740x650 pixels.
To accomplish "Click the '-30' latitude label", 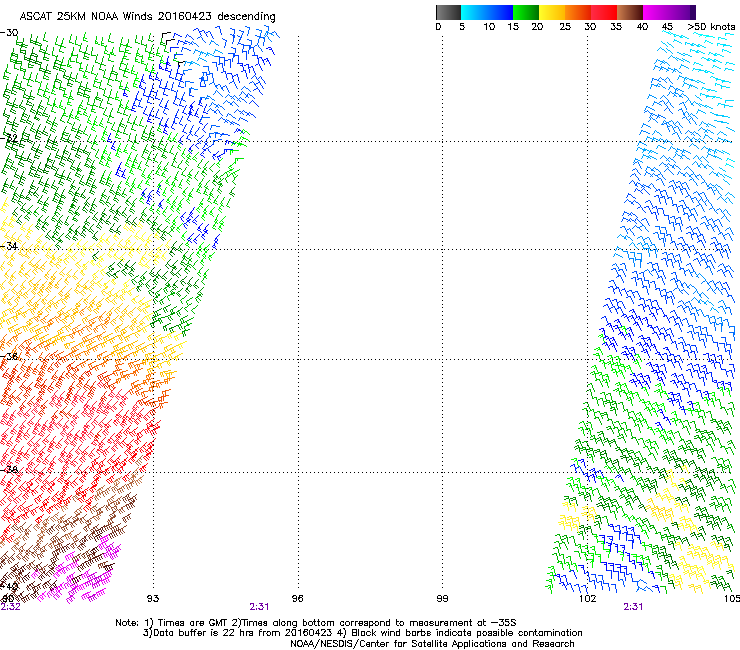I will [x=9, y=33].
